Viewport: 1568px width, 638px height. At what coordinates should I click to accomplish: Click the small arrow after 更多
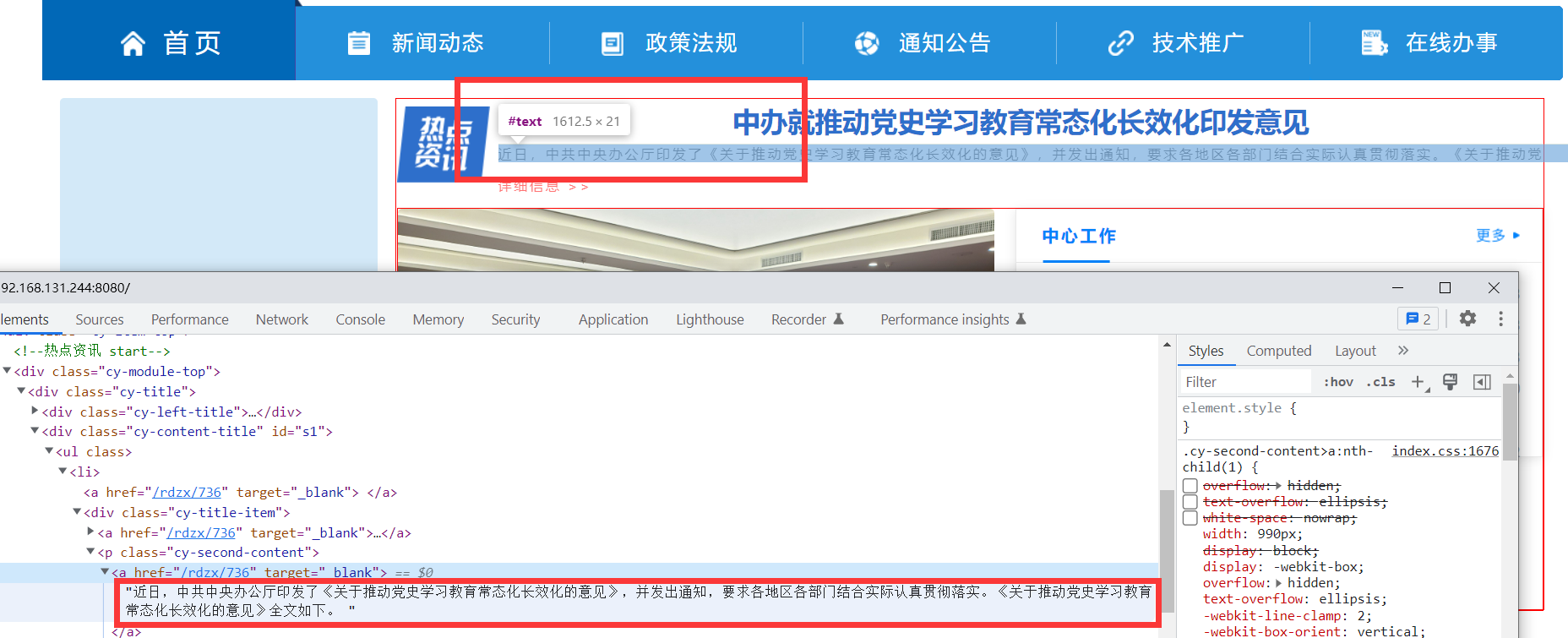tap(1516, 236)
